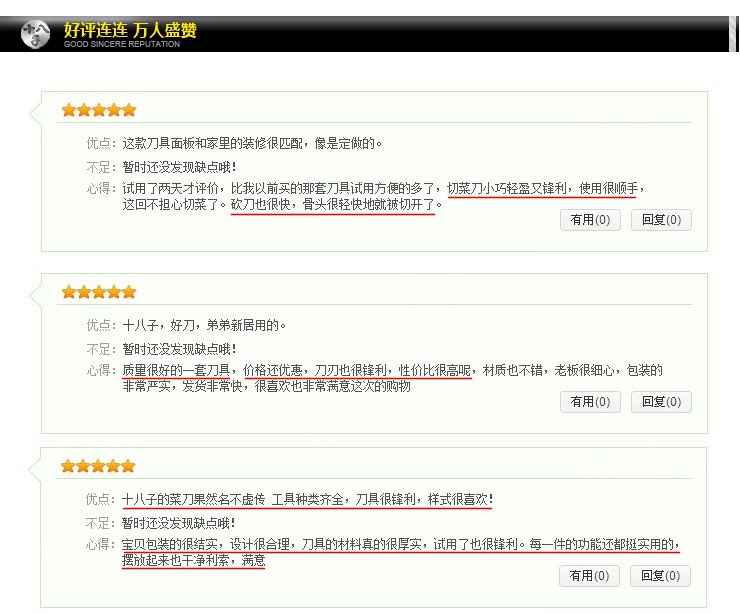Click 回复(0) in the 名不虚传 review
This screenshot has height=613, width=740.
660,576
